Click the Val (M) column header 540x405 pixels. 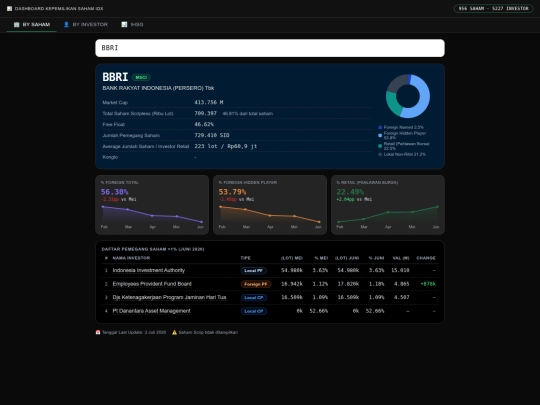(x=401, y=258)
